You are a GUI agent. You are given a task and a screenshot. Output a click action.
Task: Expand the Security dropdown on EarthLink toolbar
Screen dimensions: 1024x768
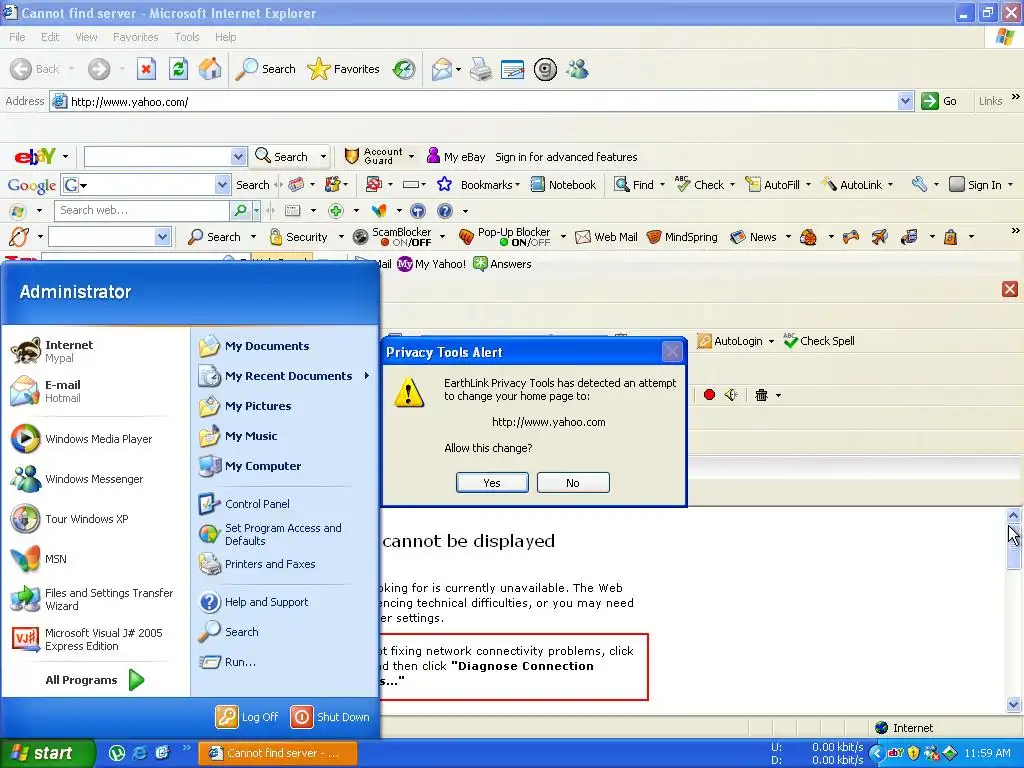coord(341,237)
